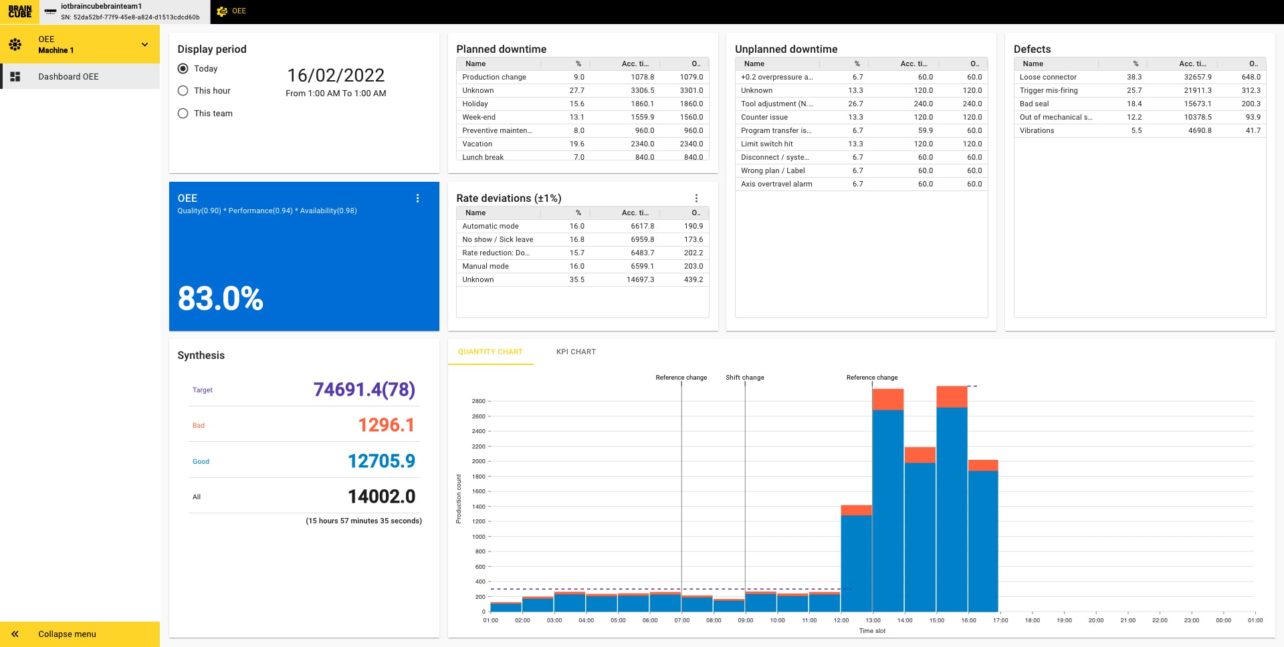Select the QUANTITY CHART tab
Image resolution: width=1284 pixels, height=647 pixels.
(490, 352)
